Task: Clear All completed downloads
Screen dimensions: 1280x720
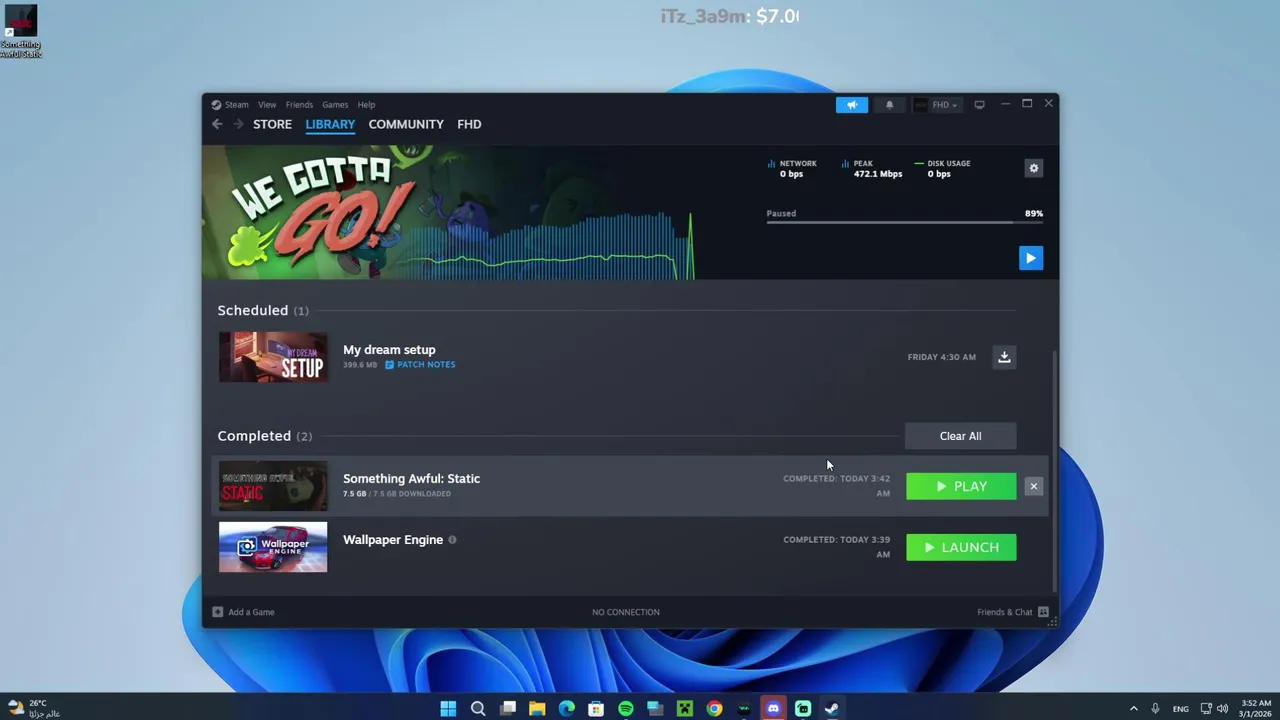Action: (x=960, y=436)
